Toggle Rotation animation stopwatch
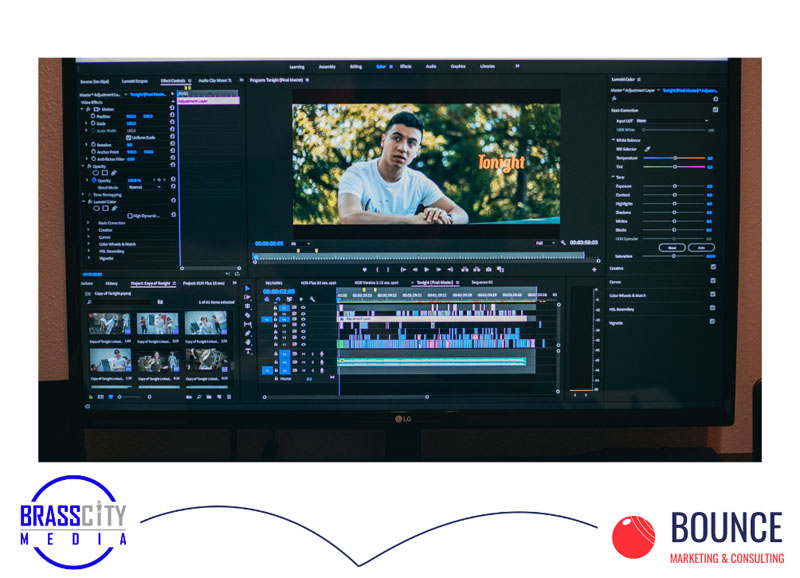This screenshot has height=578, width=800. pyautogui.click(x=93, y=144)
